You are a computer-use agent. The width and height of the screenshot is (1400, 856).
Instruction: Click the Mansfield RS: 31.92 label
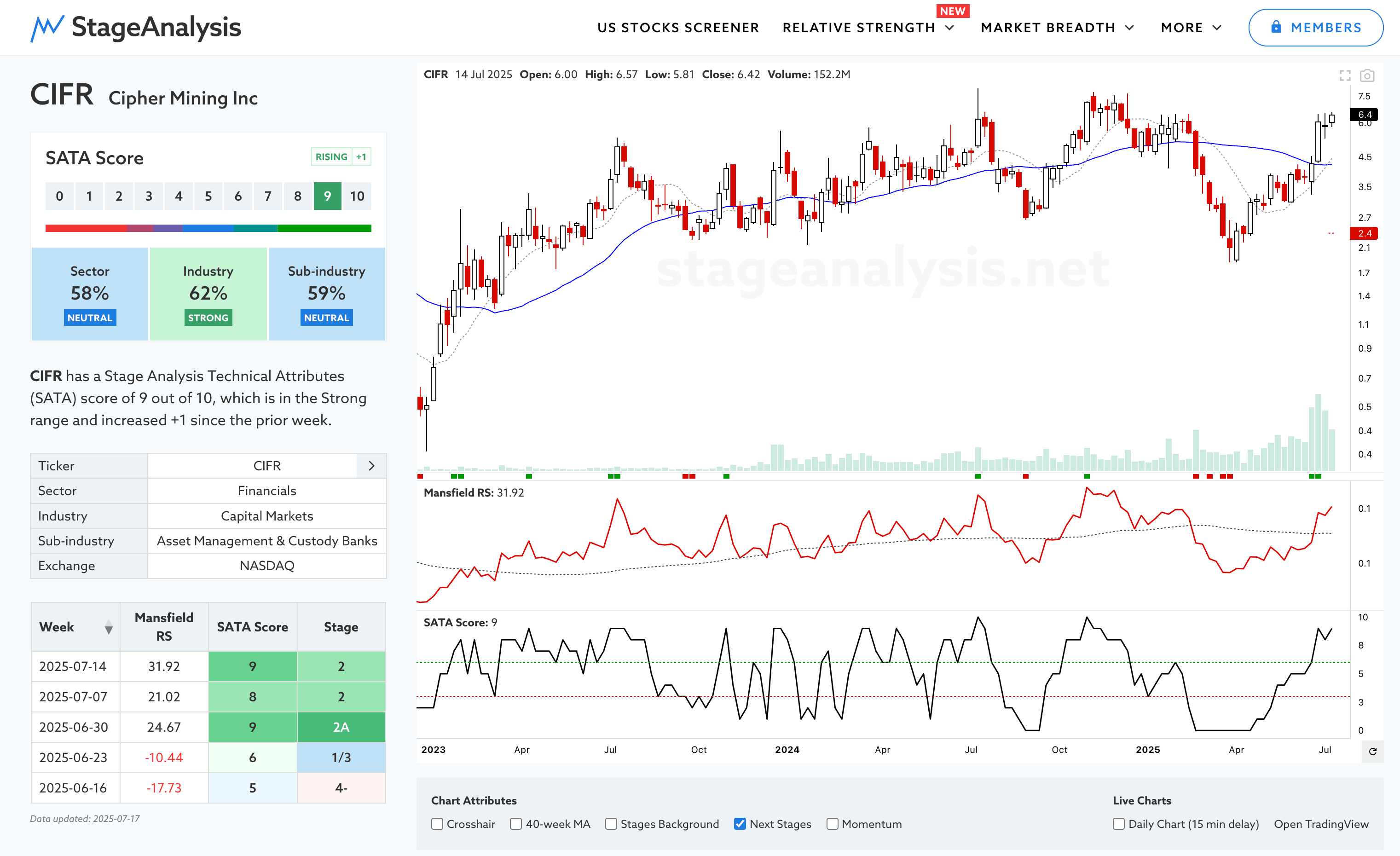474,492
